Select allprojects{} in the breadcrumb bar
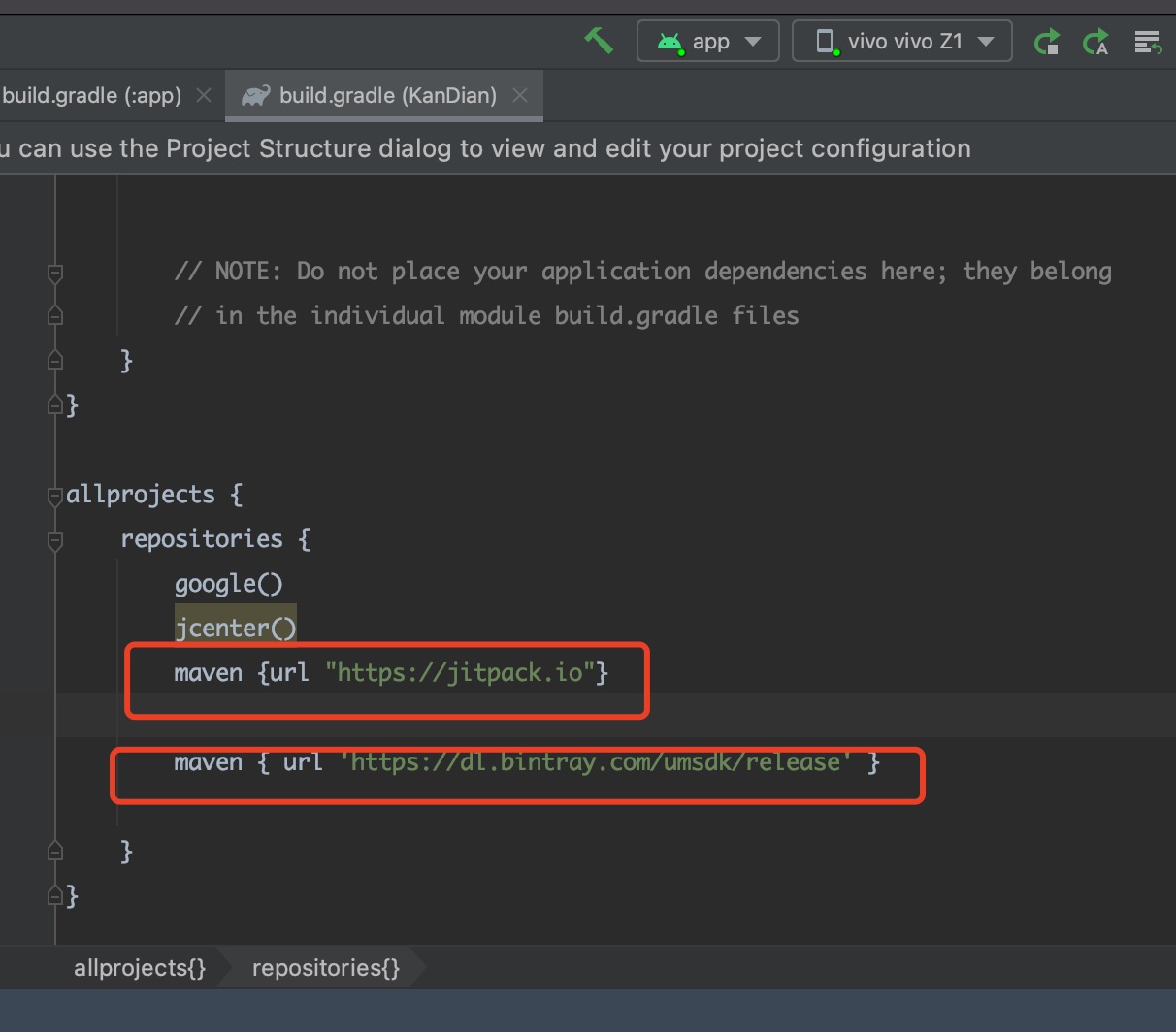Image resolution: width=1176 pixels, height=1032 pixels. (x=140, y=968)
